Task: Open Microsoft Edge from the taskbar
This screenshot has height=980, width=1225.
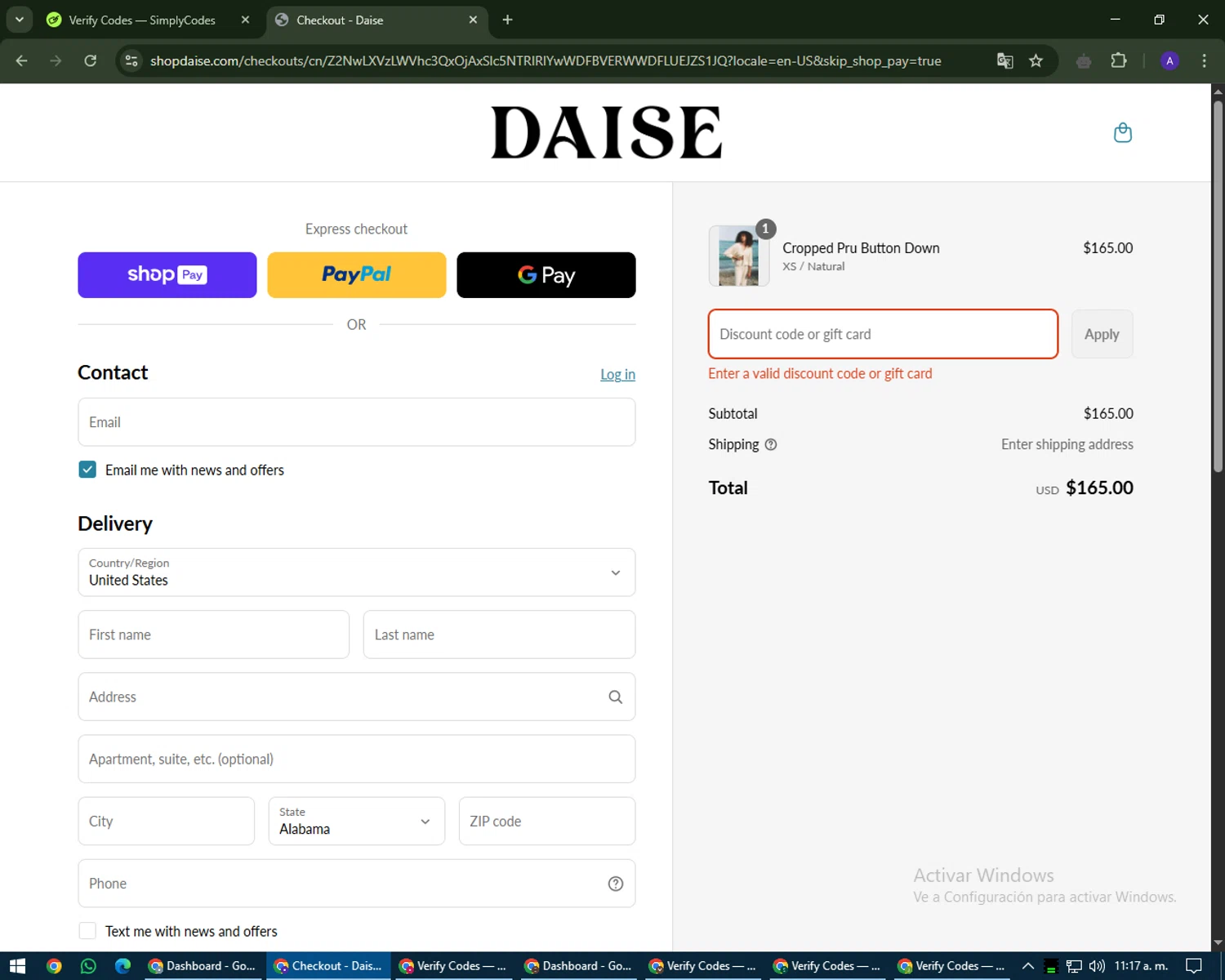Action: click(122, 966)
